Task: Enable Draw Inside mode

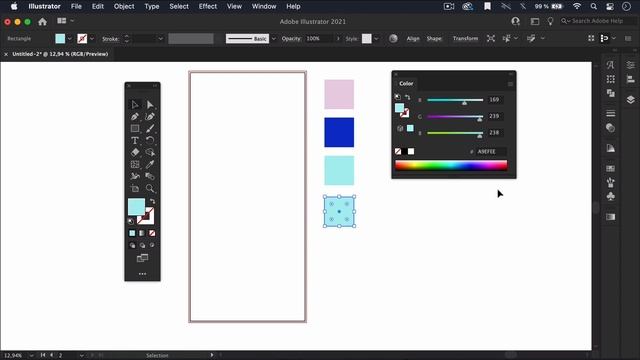Action: [152, 245]
